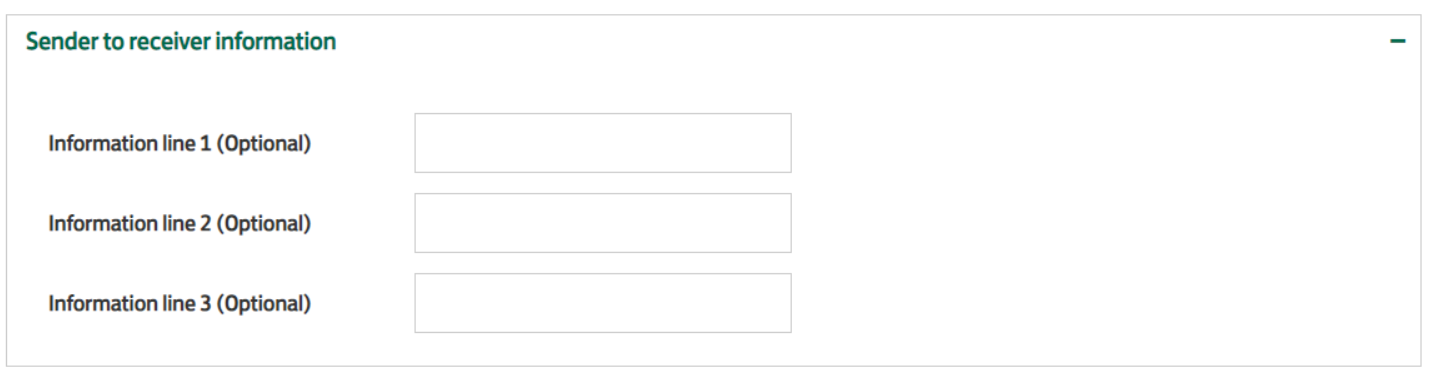Screen dimensions: 1439x377
Task: Collapse the section using the minus icon
Action: coord(1398,42)
